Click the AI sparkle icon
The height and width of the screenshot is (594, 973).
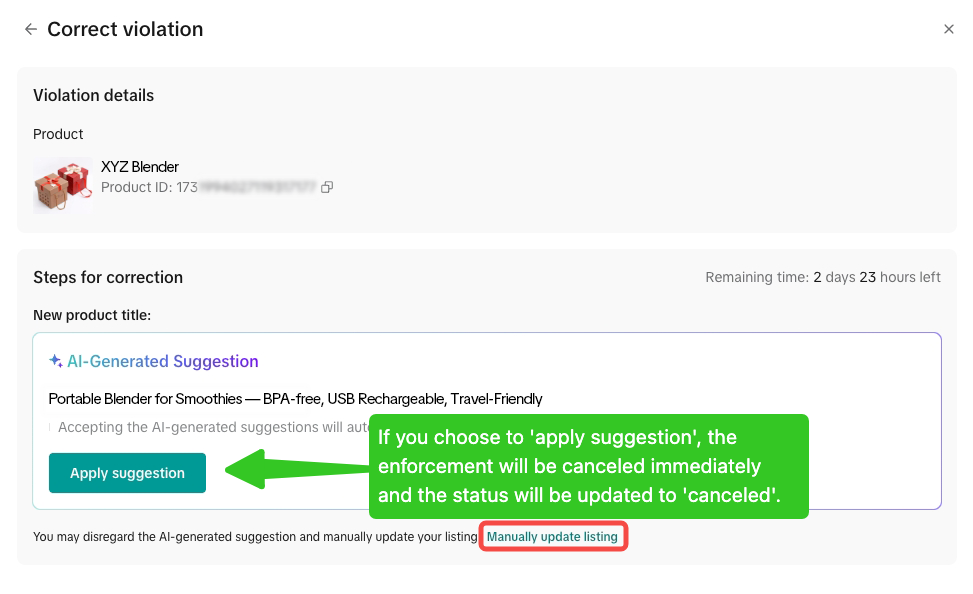56,361
